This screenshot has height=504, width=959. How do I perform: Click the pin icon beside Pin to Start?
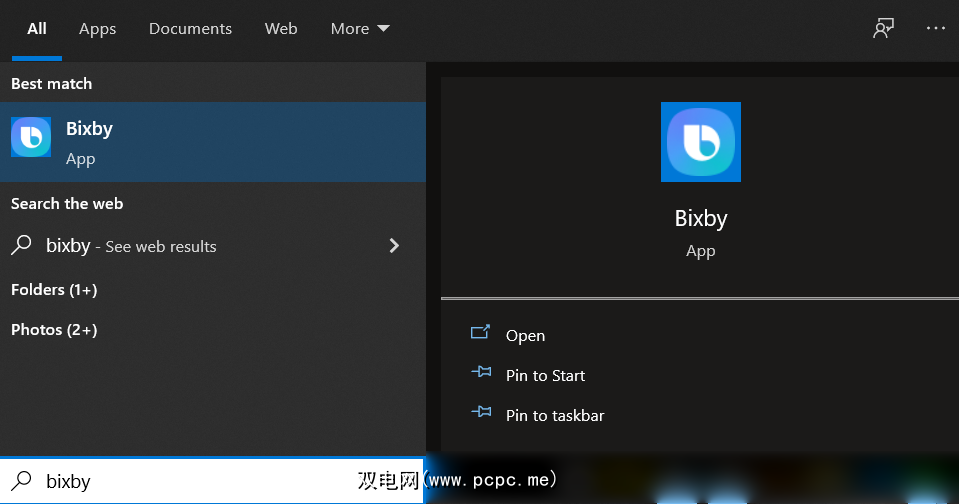click(x=481, y=371)
